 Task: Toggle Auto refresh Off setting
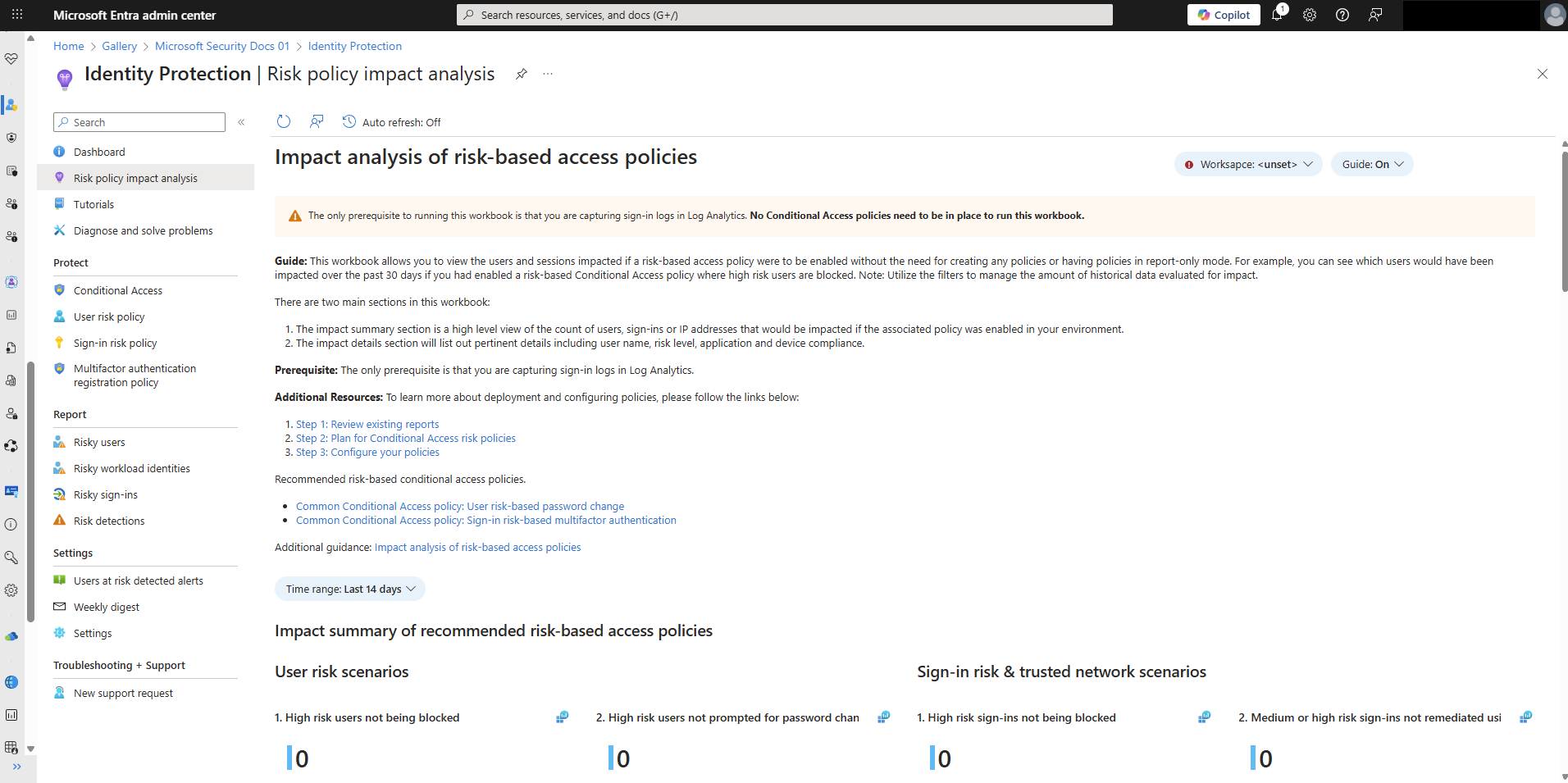pos(392,122)
